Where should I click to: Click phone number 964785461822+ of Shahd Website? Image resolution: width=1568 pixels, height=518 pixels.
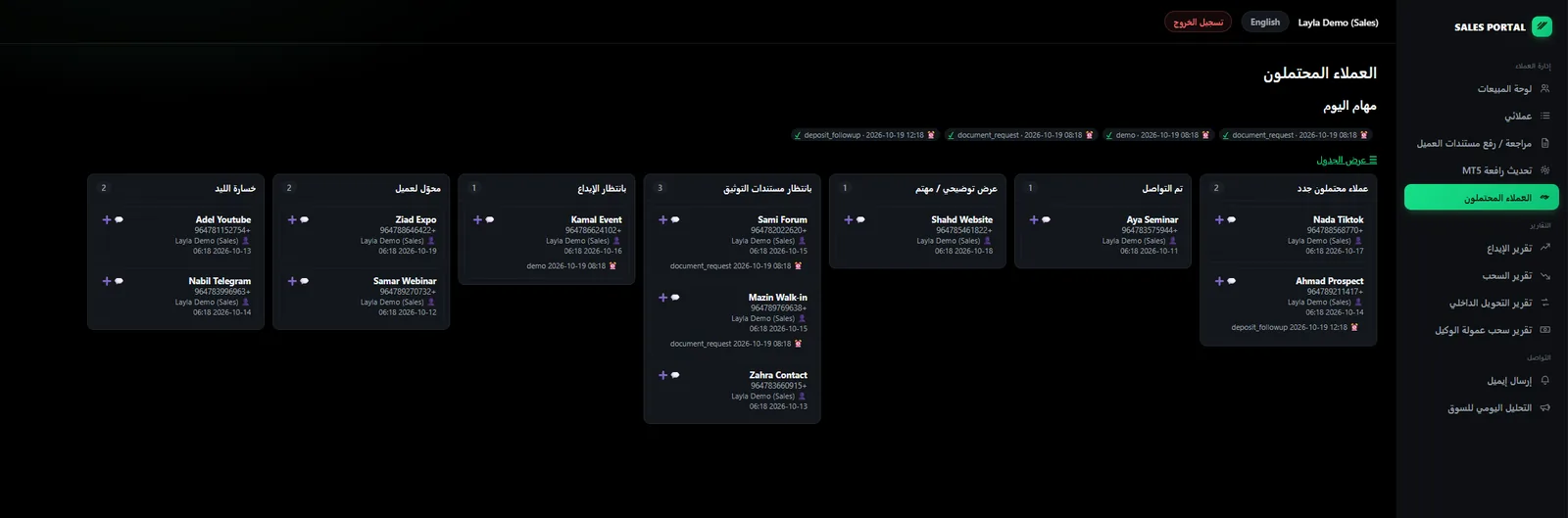coord(964,231)
